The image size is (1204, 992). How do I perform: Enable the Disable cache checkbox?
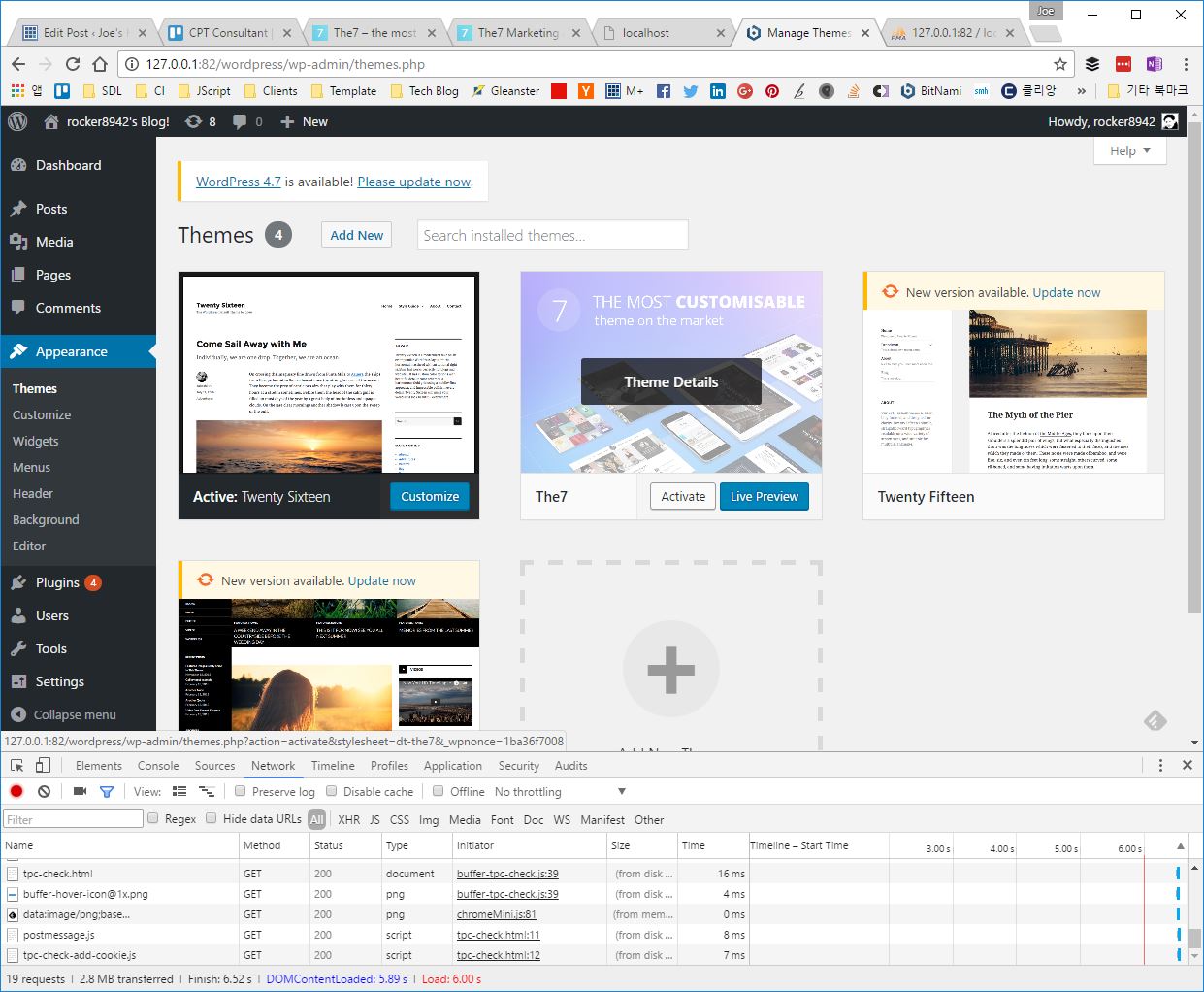coord(332,791)
